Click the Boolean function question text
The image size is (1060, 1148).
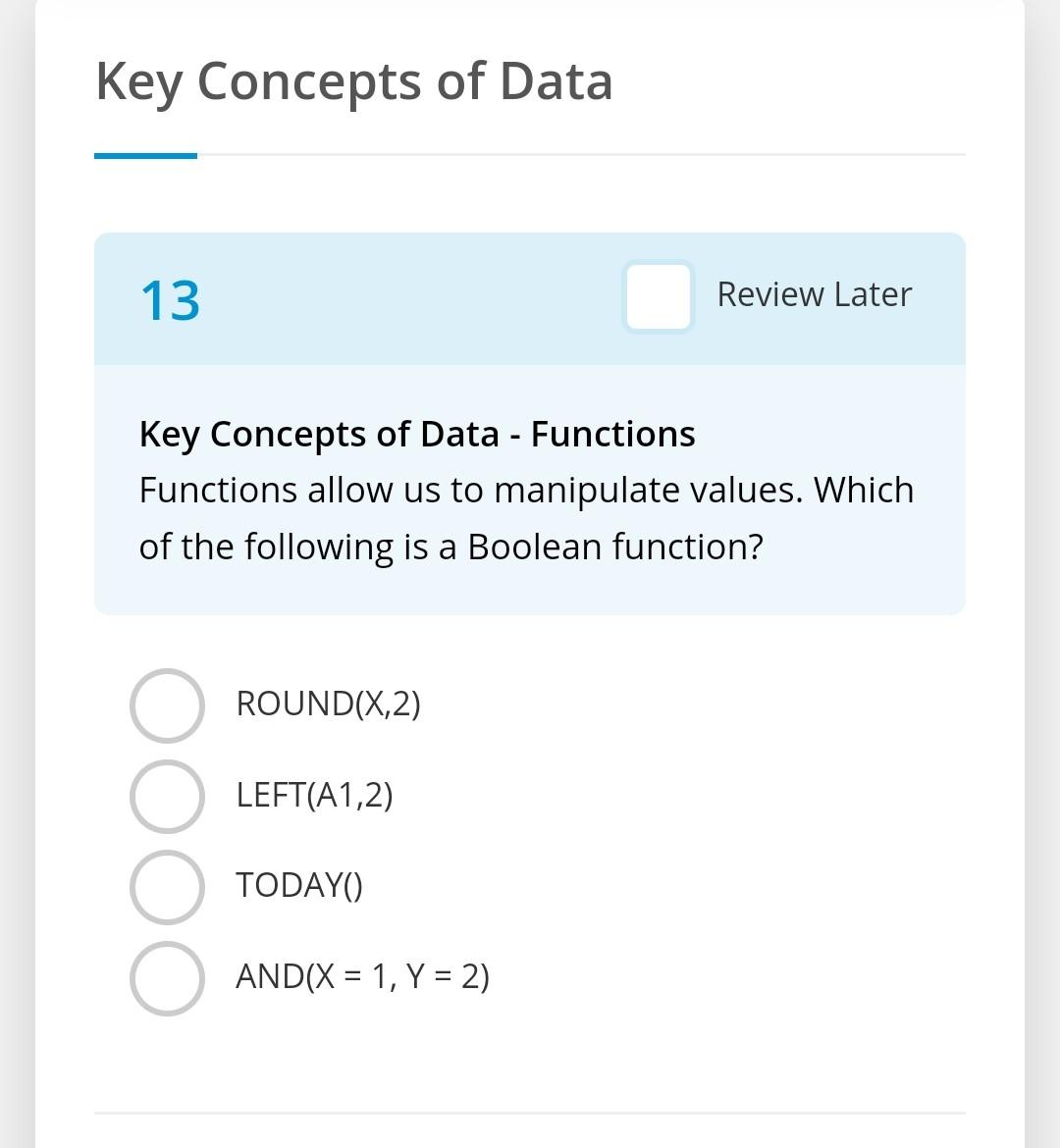pyautogui.click(x=526, y=518)
